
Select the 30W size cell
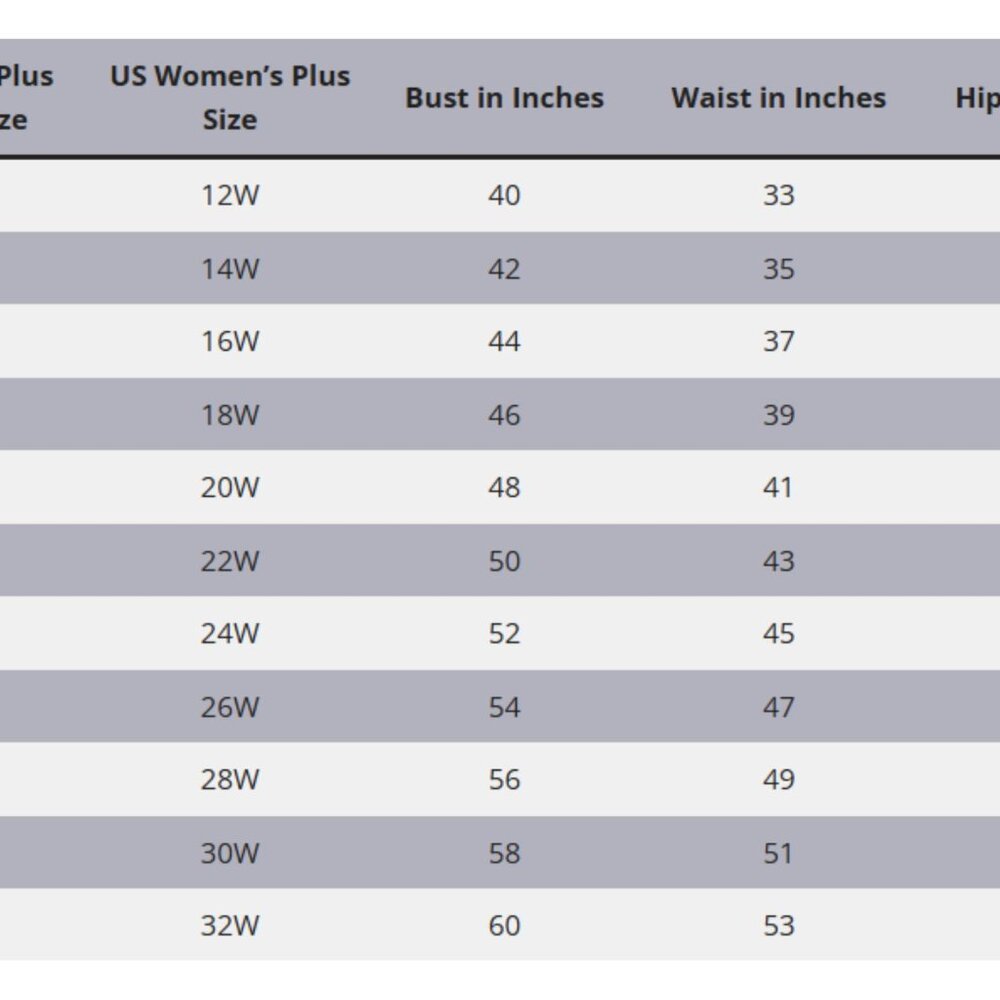(230, 853)
